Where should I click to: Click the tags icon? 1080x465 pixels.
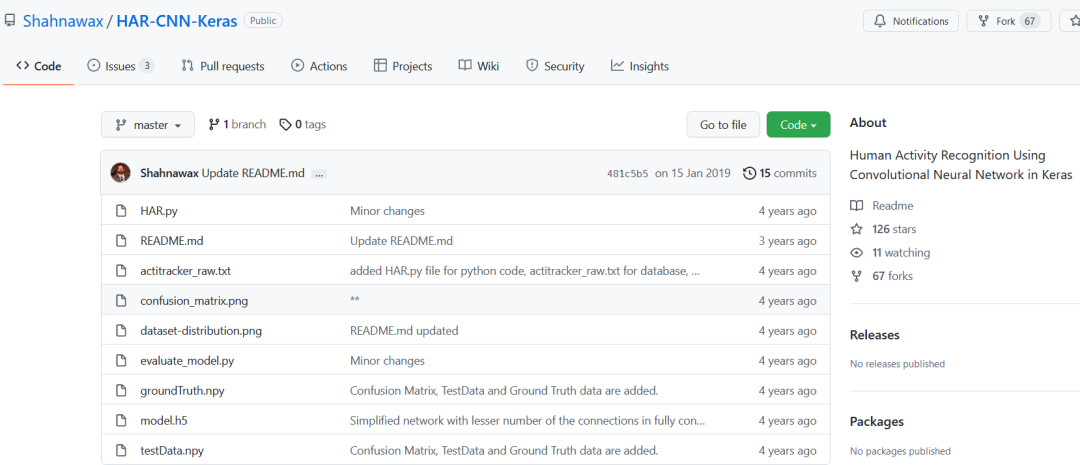[285, 125]
